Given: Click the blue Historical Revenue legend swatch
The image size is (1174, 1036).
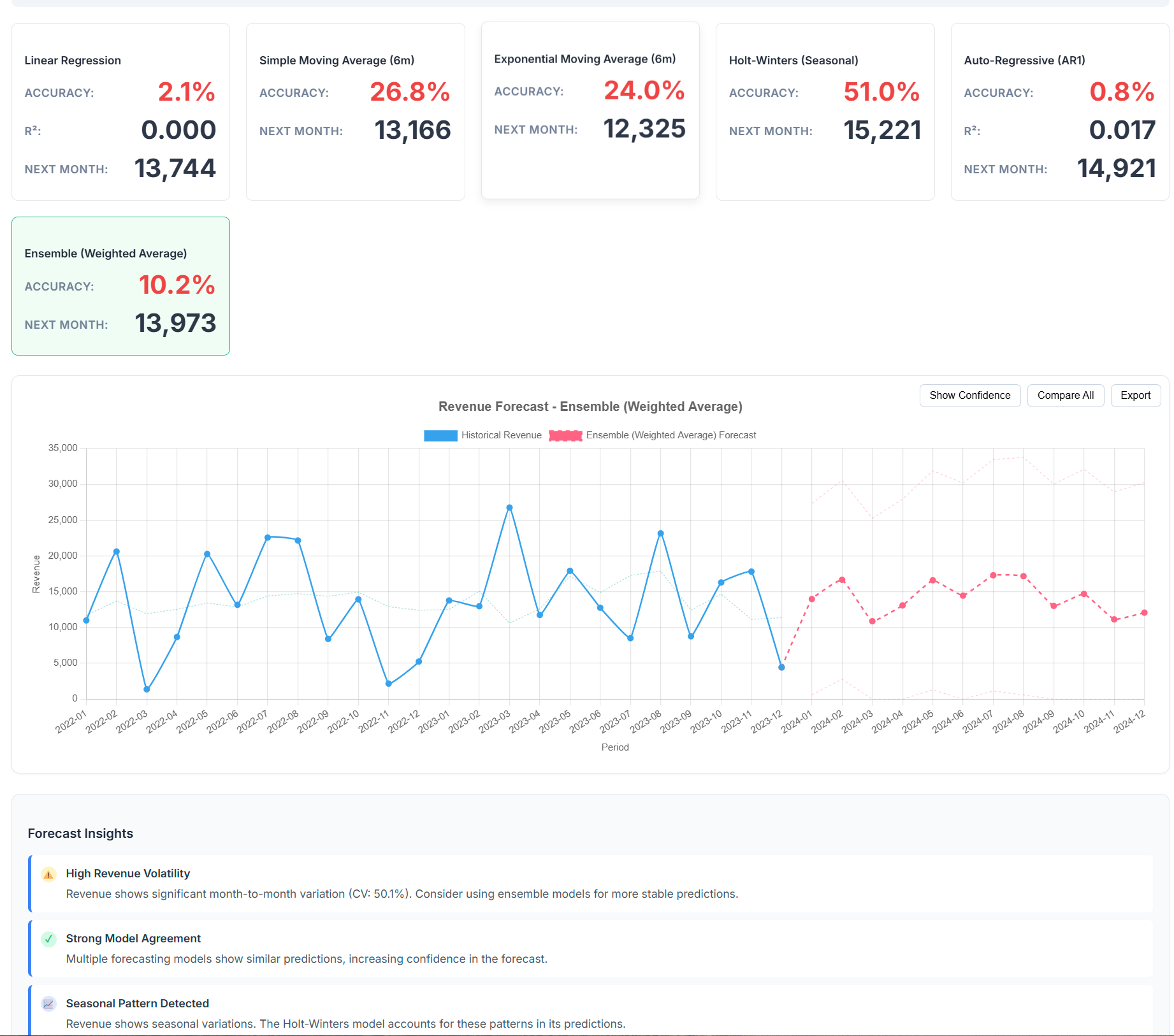Looking at the screenshot, I should click(x=440, y=435).
